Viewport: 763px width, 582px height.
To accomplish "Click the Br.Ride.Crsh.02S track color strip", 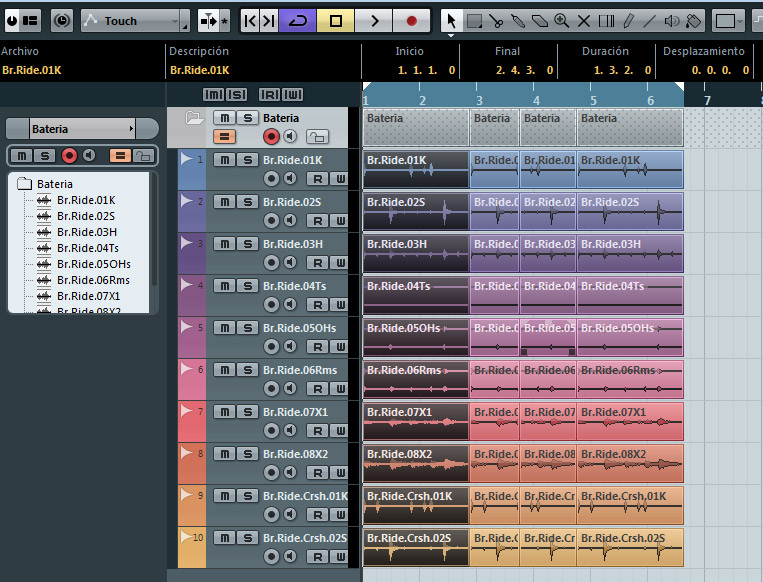I will [192, 547].
